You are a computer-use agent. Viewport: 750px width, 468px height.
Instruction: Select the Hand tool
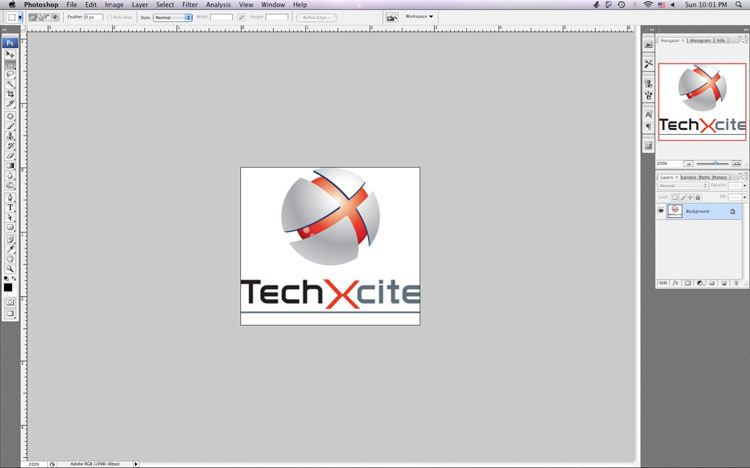point(10,259)
